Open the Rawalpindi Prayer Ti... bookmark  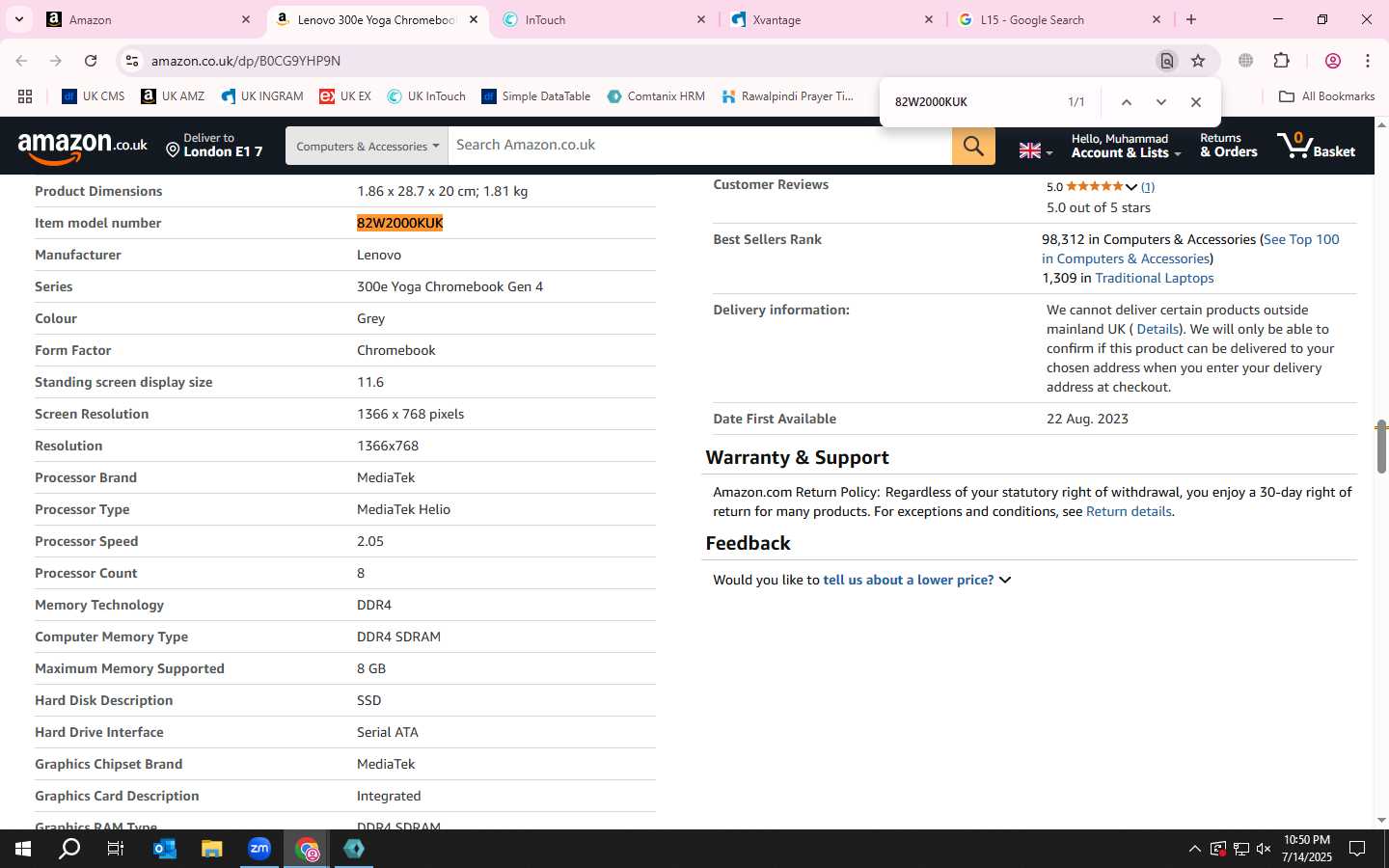(x=787, y=96)
